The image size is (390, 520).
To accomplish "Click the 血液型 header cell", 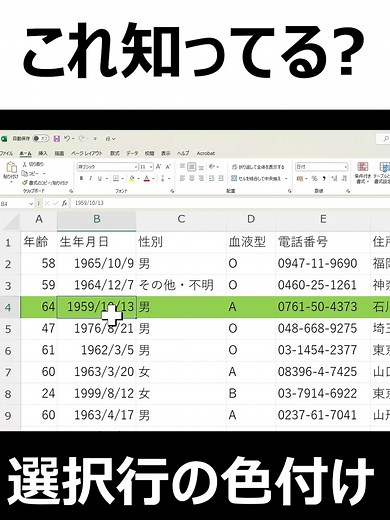I will [x=251, y=242].
